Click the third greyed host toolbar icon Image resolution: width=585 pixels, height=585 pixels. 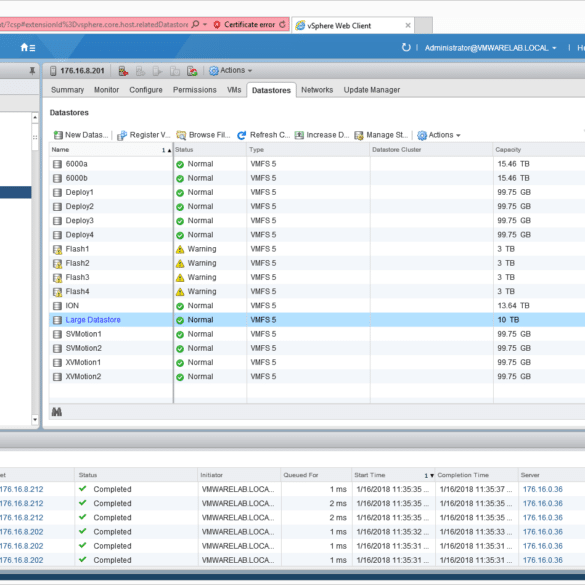pos(157,71)
